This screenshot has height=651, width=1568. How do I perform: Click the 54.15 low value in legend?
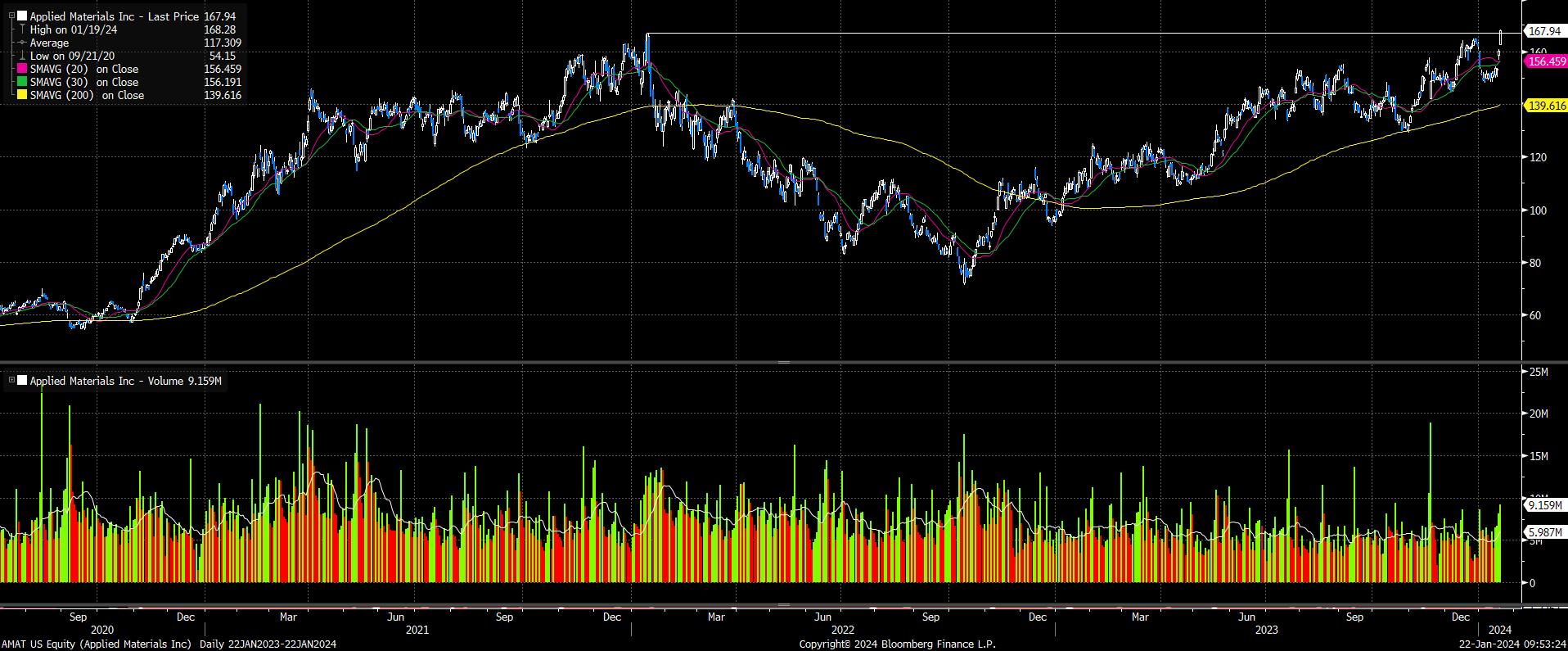[x=223, y=56]
